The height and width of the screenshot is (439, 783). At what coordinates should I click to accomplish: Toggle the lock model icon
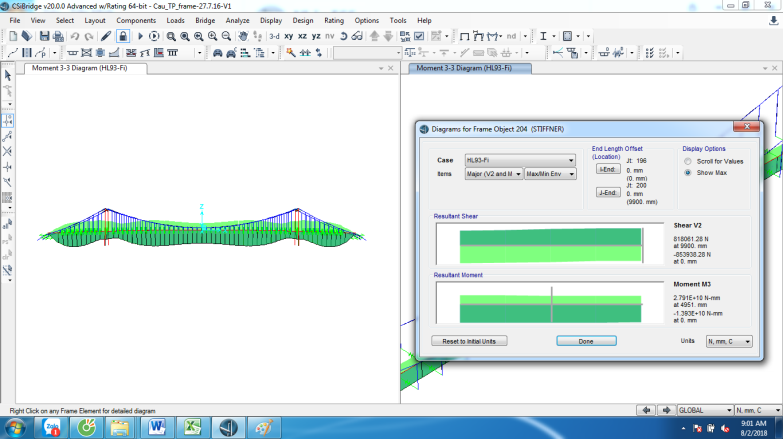[x=123, y=36]
